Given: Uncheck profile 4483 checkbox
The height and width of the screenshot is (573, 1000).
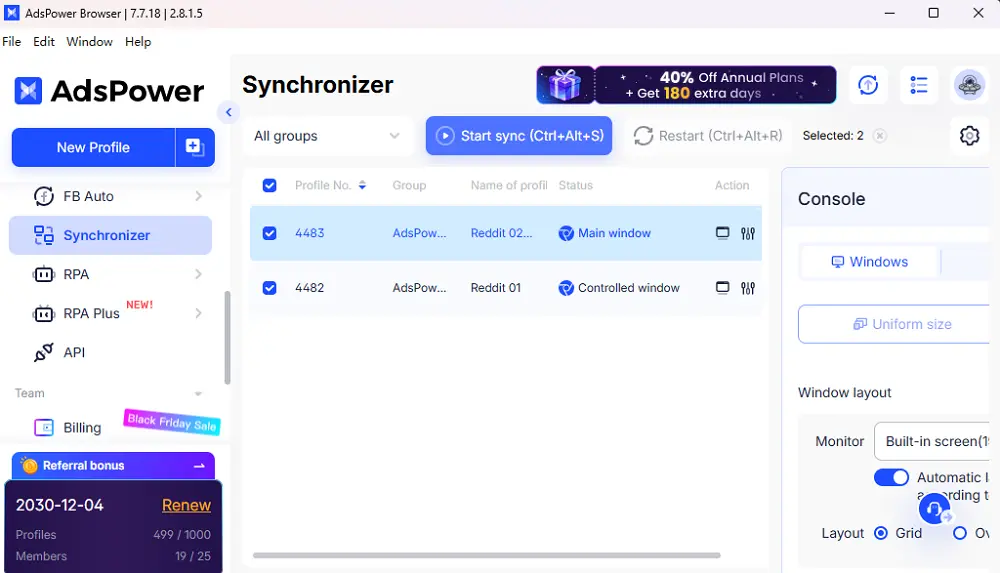Looking at the screenshot, I should click(270, 233).
